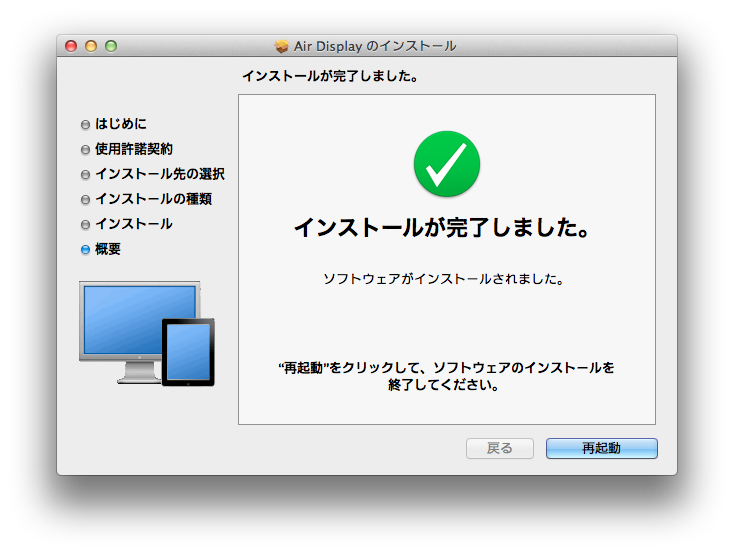Click the gray bullet beside インストール先の選択

point(85,175)
